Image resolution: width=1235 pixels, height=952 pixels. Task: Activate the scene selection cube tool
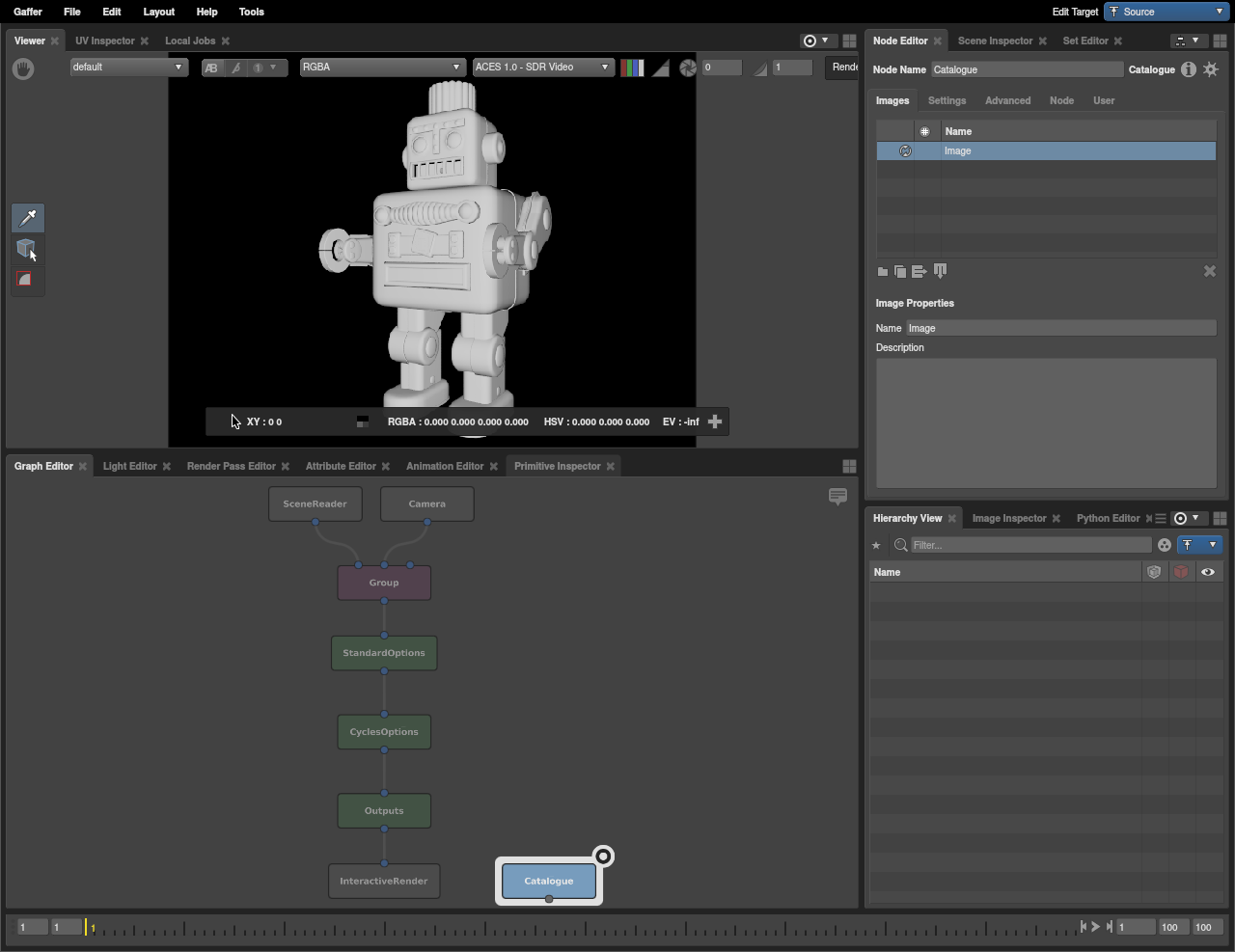tap(27, 249)
